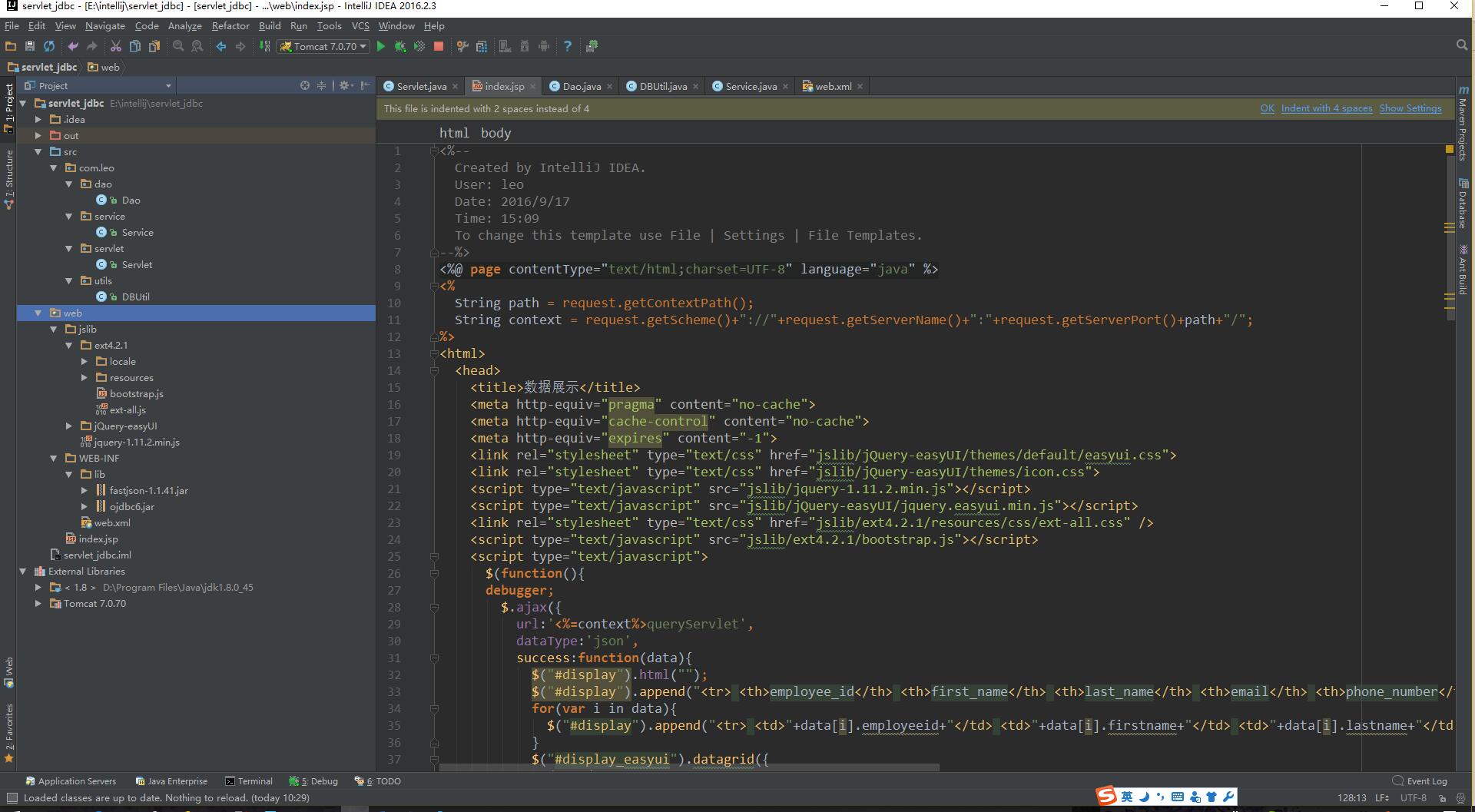Run with Coverage icon
Image resolution: width=1475 pixels, height=812 pixels.
[x=419, y=46]
